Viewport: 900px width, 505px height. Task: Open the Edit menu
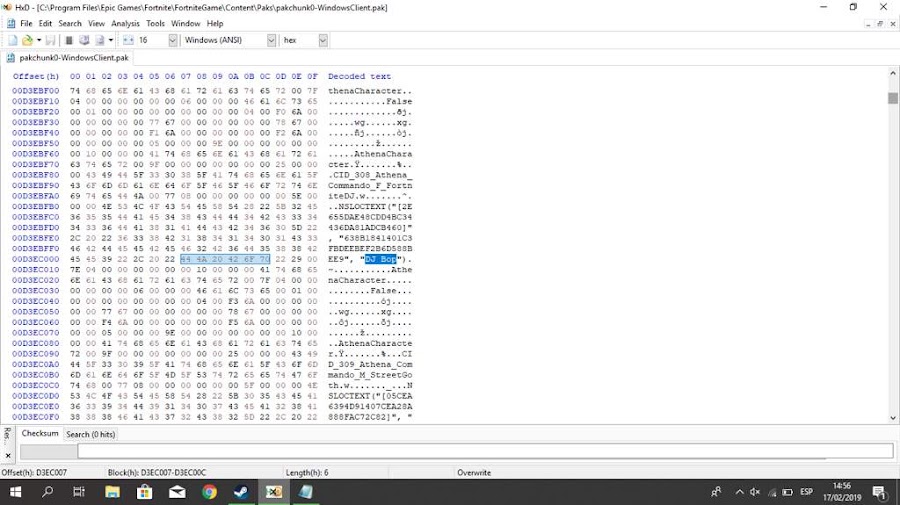click(45, 24)
